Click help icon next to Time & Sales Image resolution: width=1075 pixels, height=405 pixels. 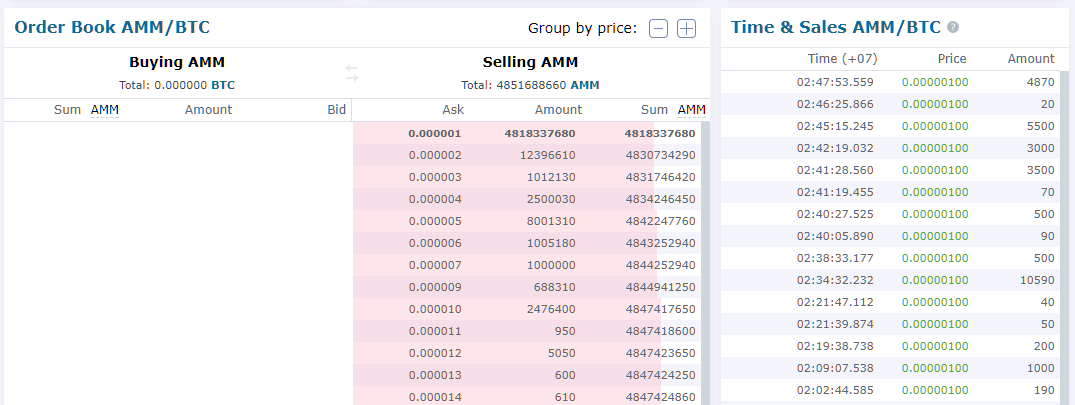(953, 28)
